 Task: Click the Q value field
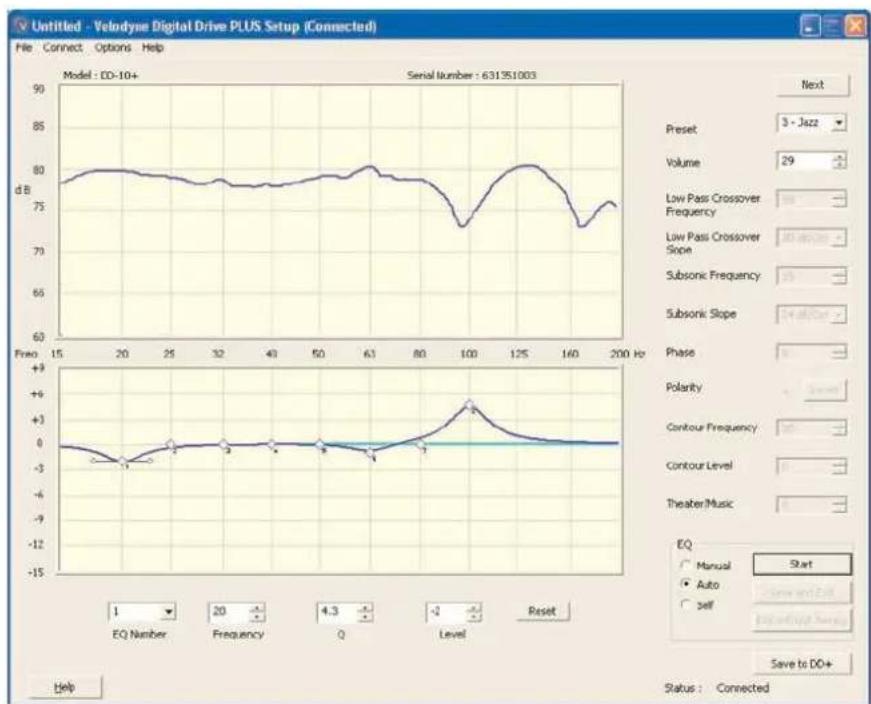point(338,612)
